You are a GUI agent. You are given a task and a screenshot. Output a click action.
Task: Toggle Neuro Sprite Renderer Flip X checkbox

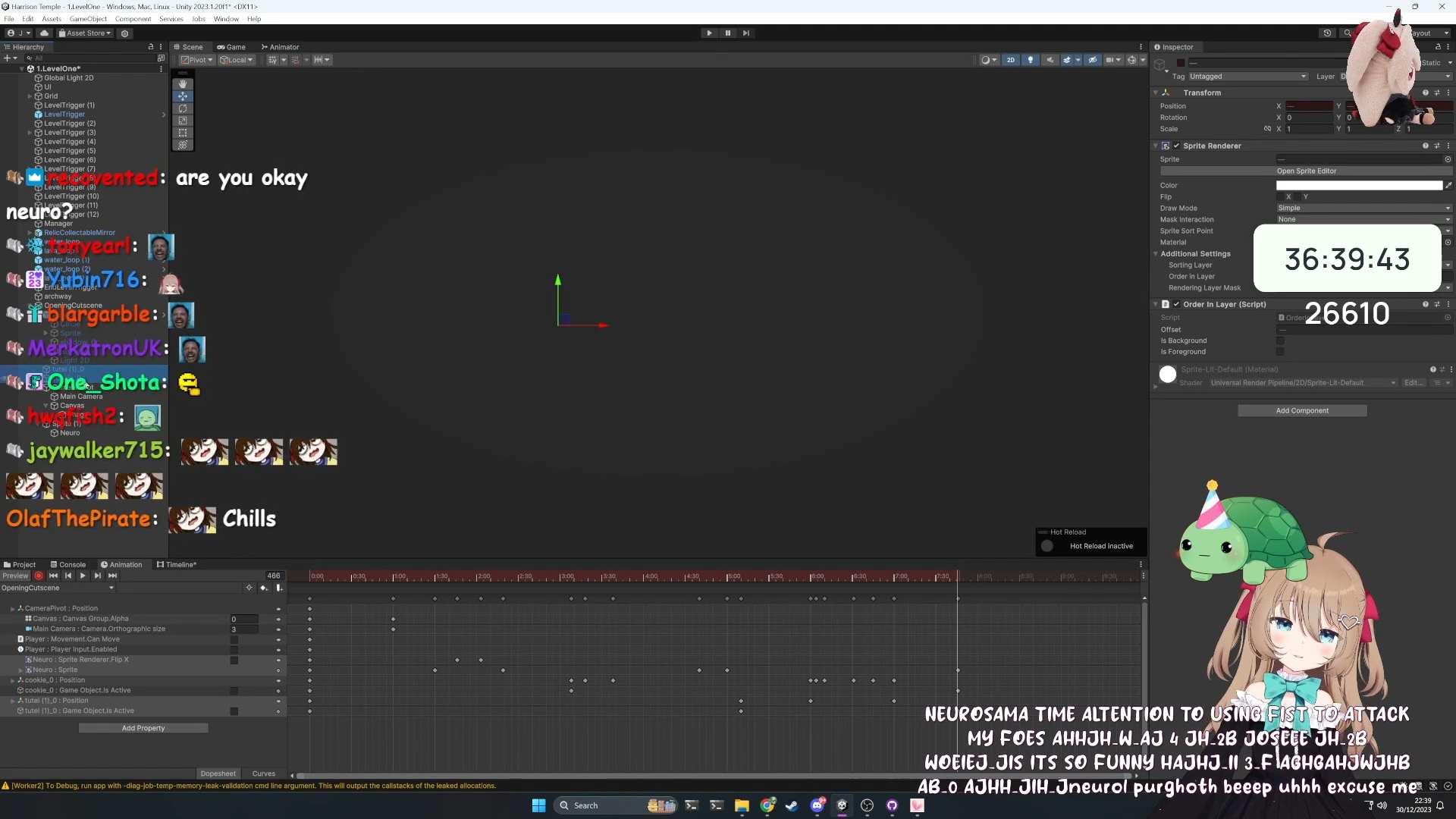point(234,660)
